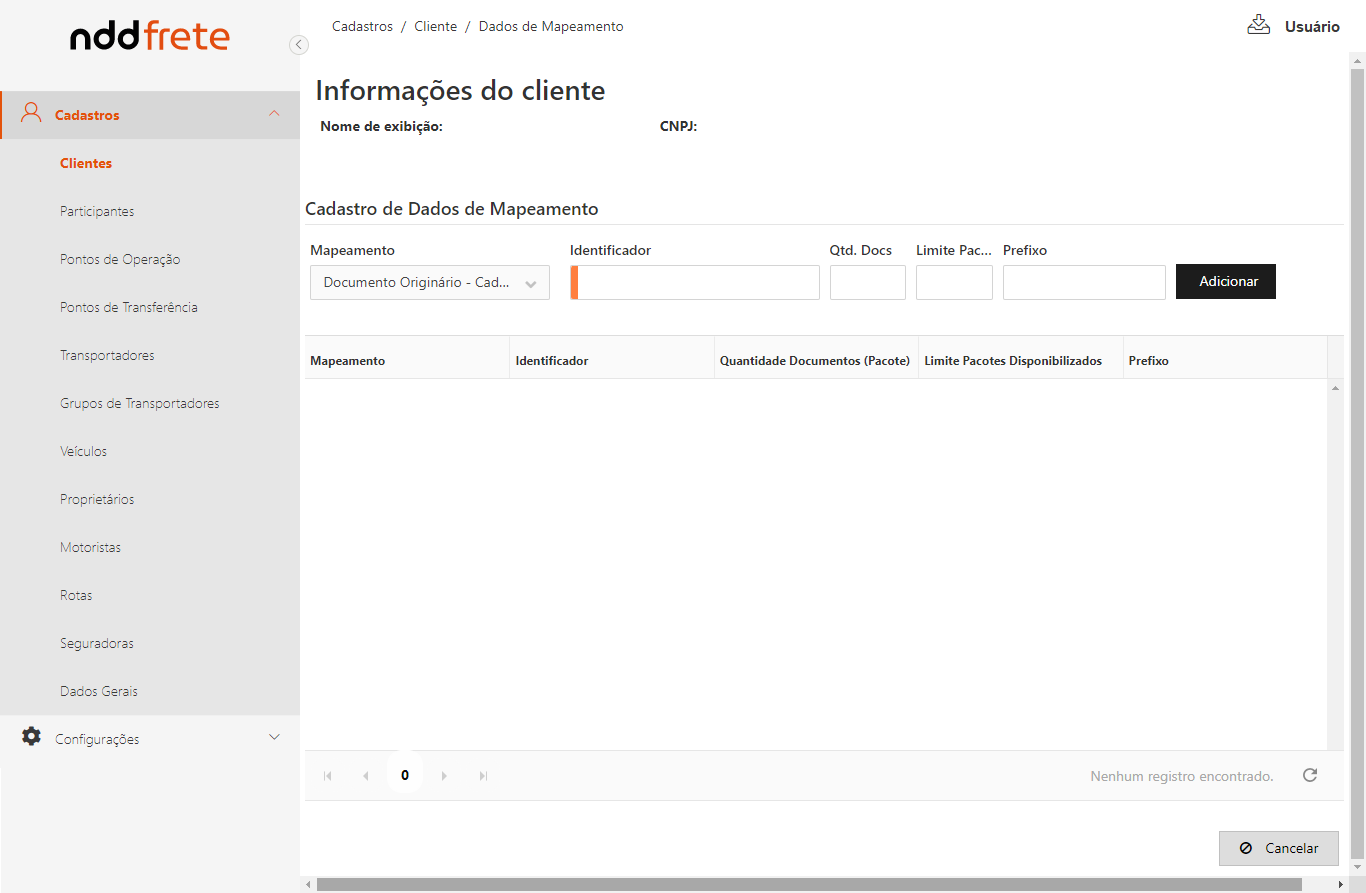Expand the Configurações menu chevron
This screenshot has height=893, width=1366.
274,738
